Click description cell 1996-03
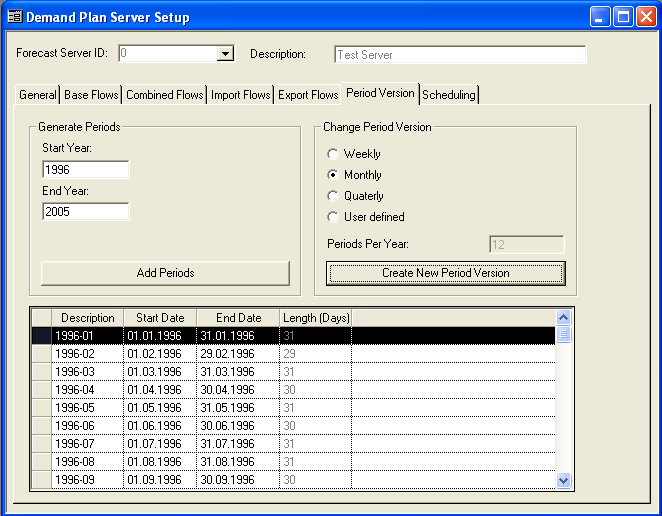This screenshot has width=662, height=516. (87, 372)
